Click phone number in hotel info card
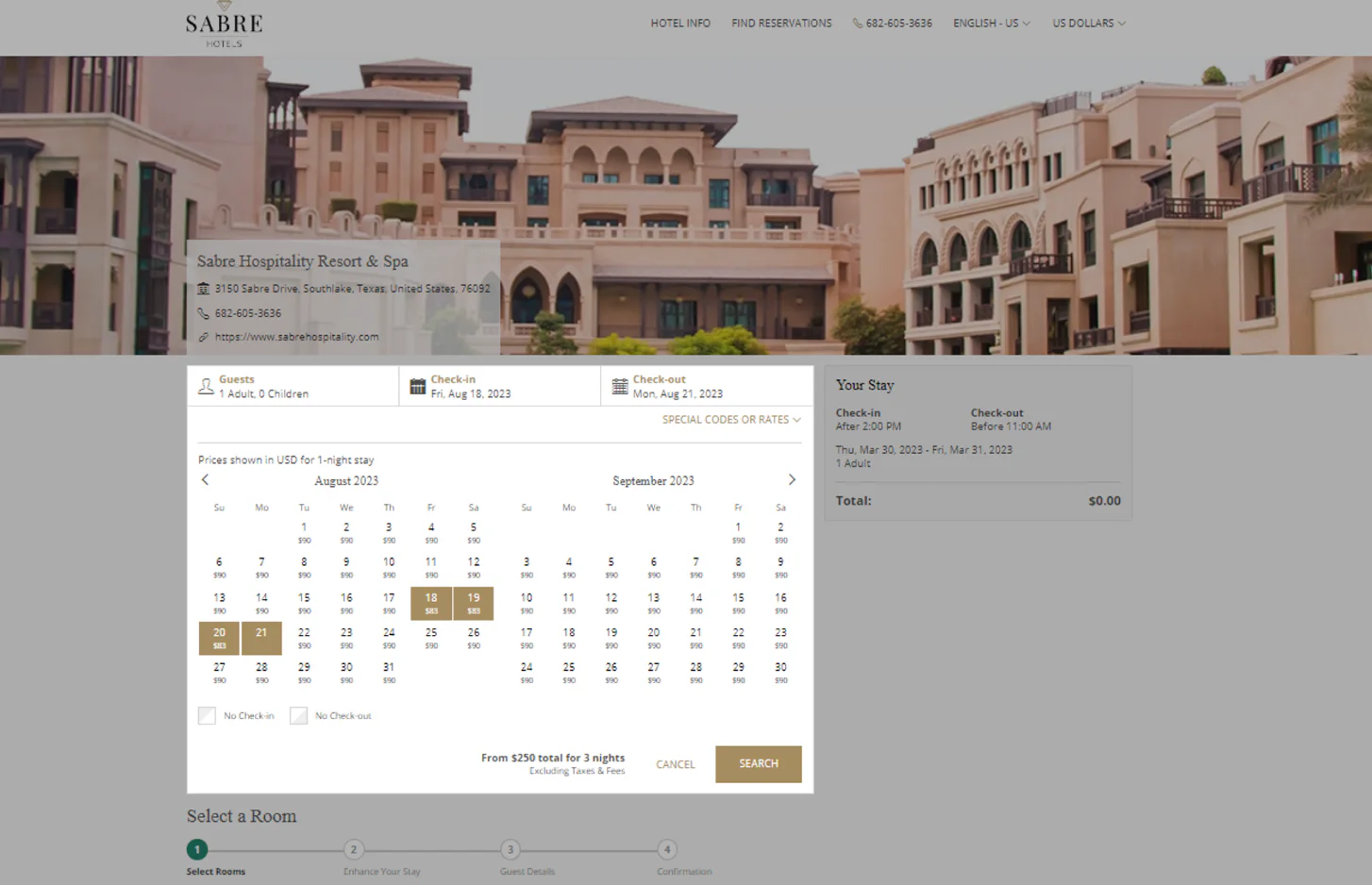Screen dimensions: 1372x885 pos(247,313)
